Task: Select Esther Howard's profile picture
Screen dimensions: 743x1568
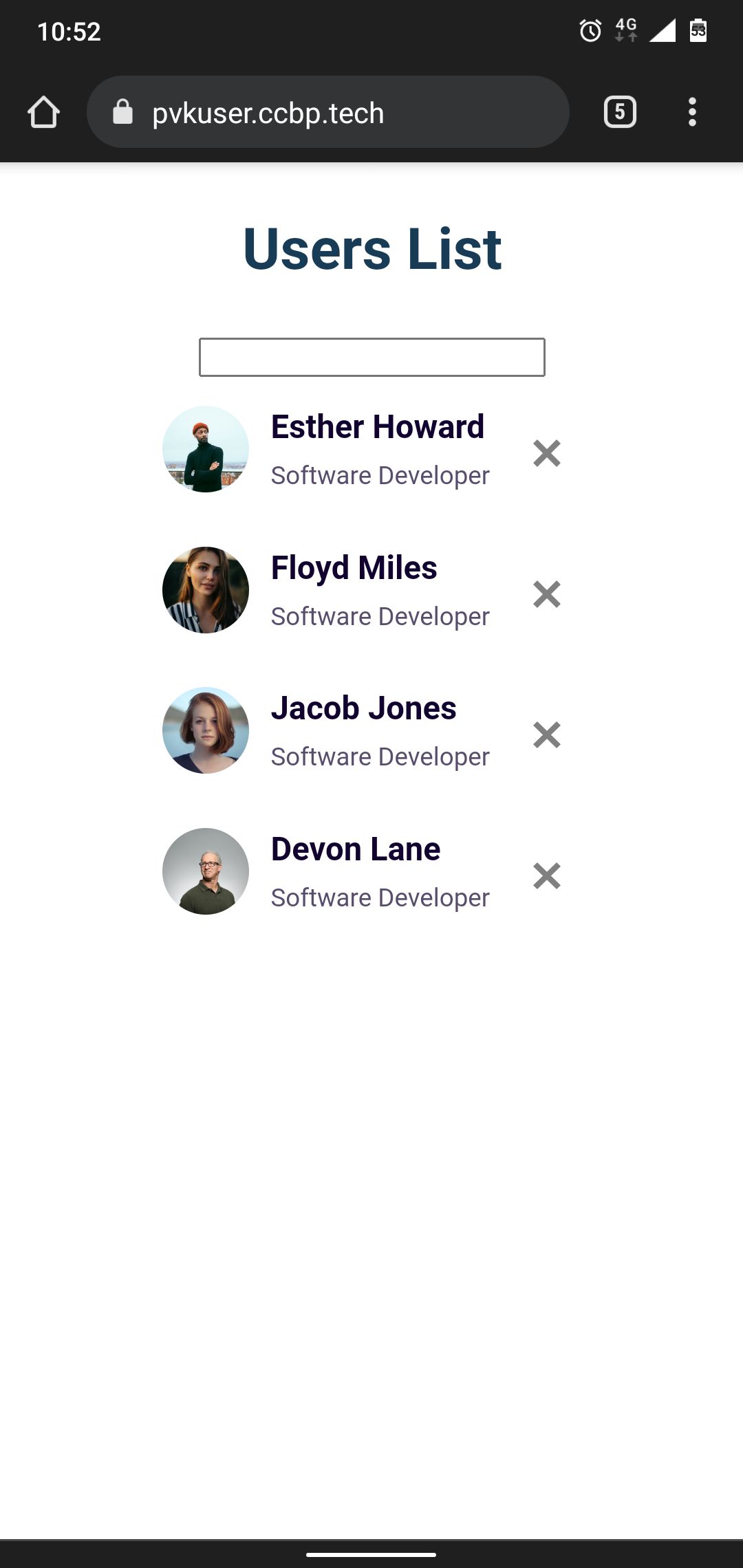Action: 206,449
